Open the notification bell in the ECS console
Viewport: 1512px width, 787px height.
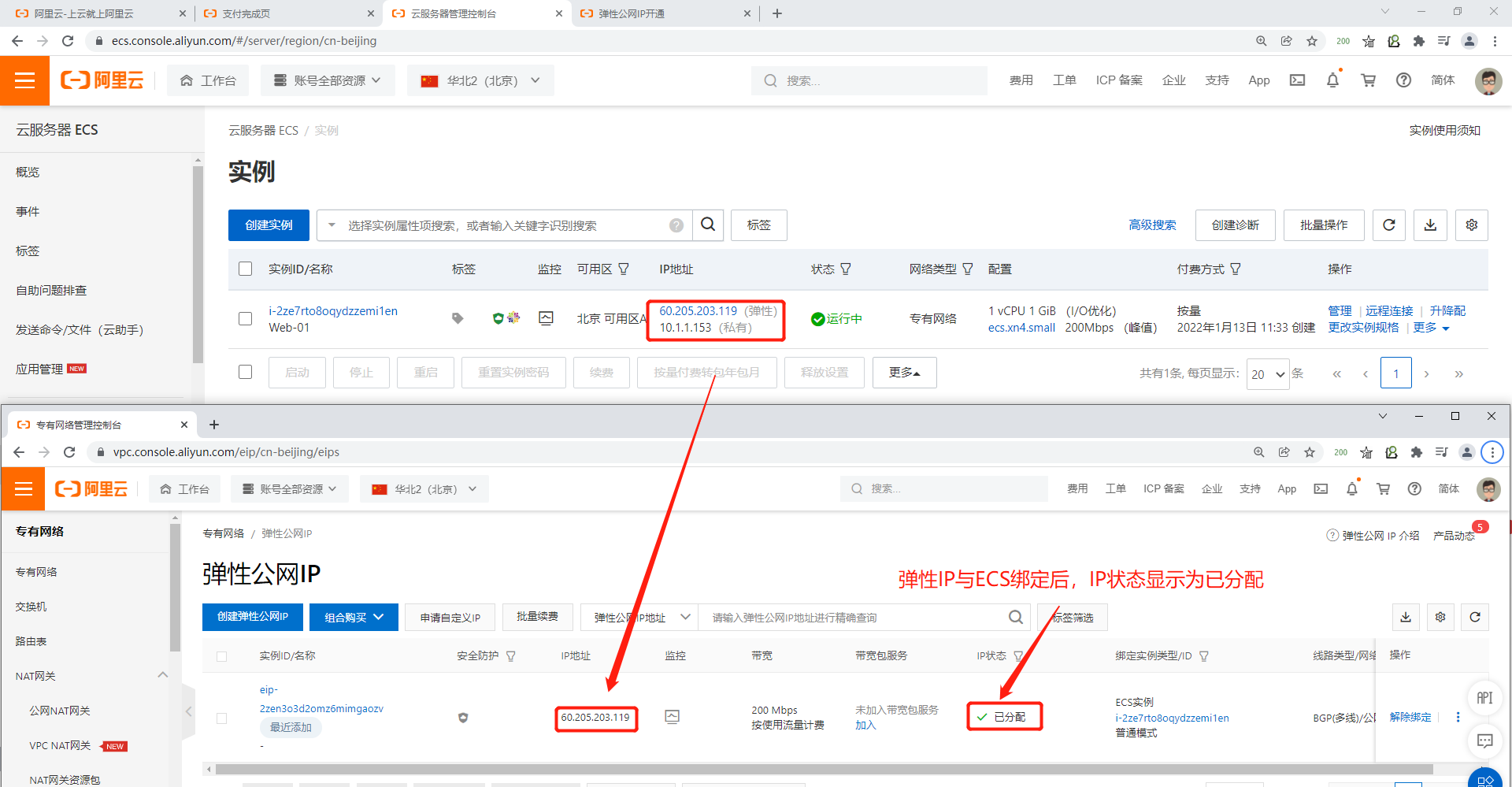point(1332,80)
